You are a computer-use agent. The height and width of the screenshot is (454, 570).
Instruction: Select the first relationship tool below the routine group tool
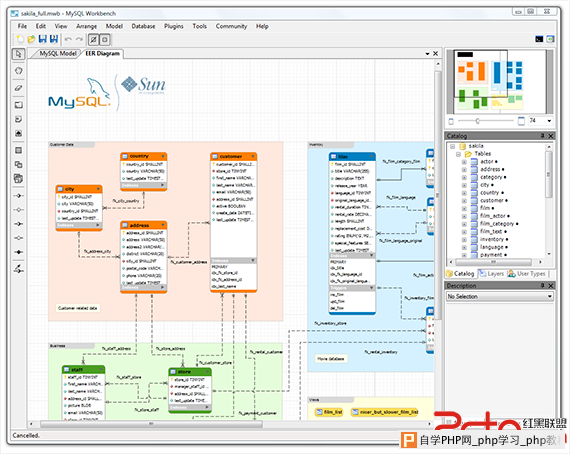(x=19, y=196)
